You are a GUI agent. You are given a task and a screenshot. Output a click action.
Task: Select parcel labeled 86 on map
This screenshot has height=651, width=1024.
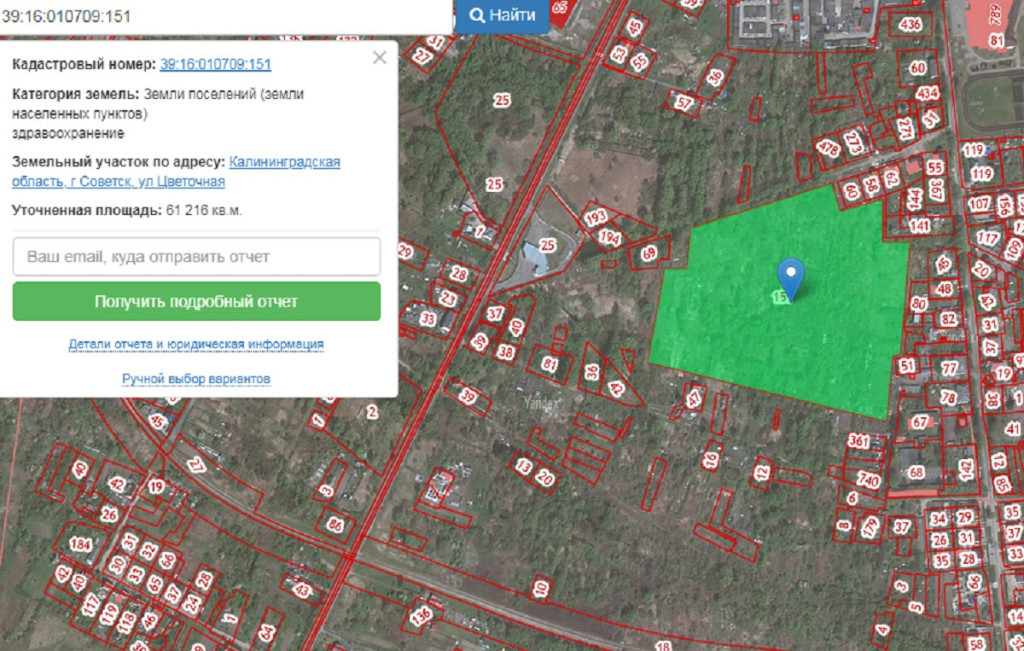pyautogui.click(x=335, y=524)
